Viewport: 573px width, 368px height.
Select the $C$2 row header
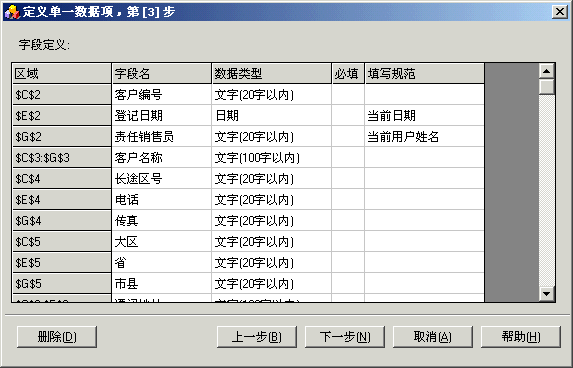62,95
